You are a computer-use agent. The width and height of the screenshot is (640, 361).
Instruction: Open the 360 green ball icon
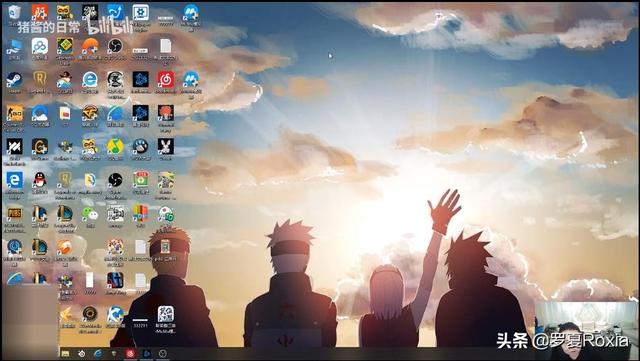click(166, 214)
